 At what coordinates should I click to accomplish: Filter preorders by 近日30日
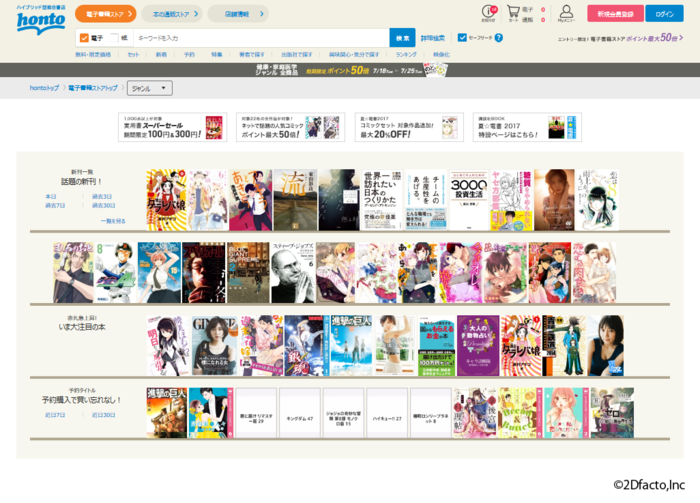click(x=103, y=415)
